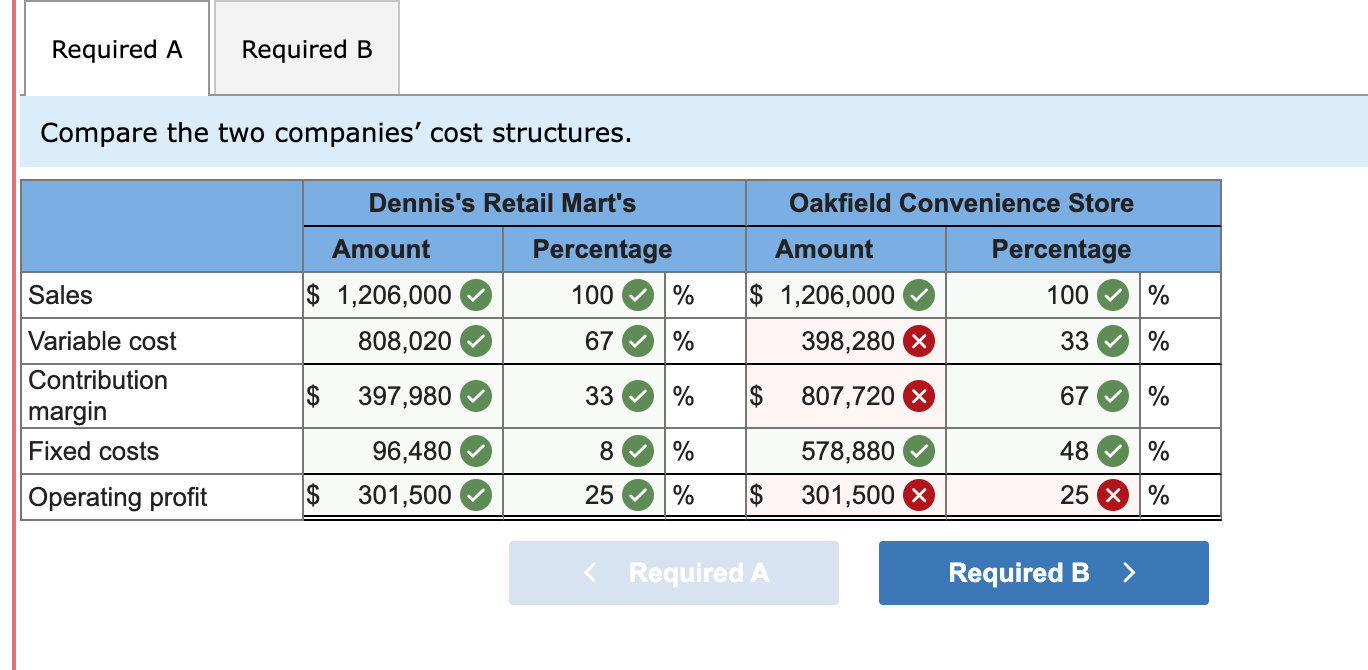Click green check beside Dennis's 301,500 operating profit
Viewport: 1368px width, 670px height.
pyautogui.click(x=478, y=497)
